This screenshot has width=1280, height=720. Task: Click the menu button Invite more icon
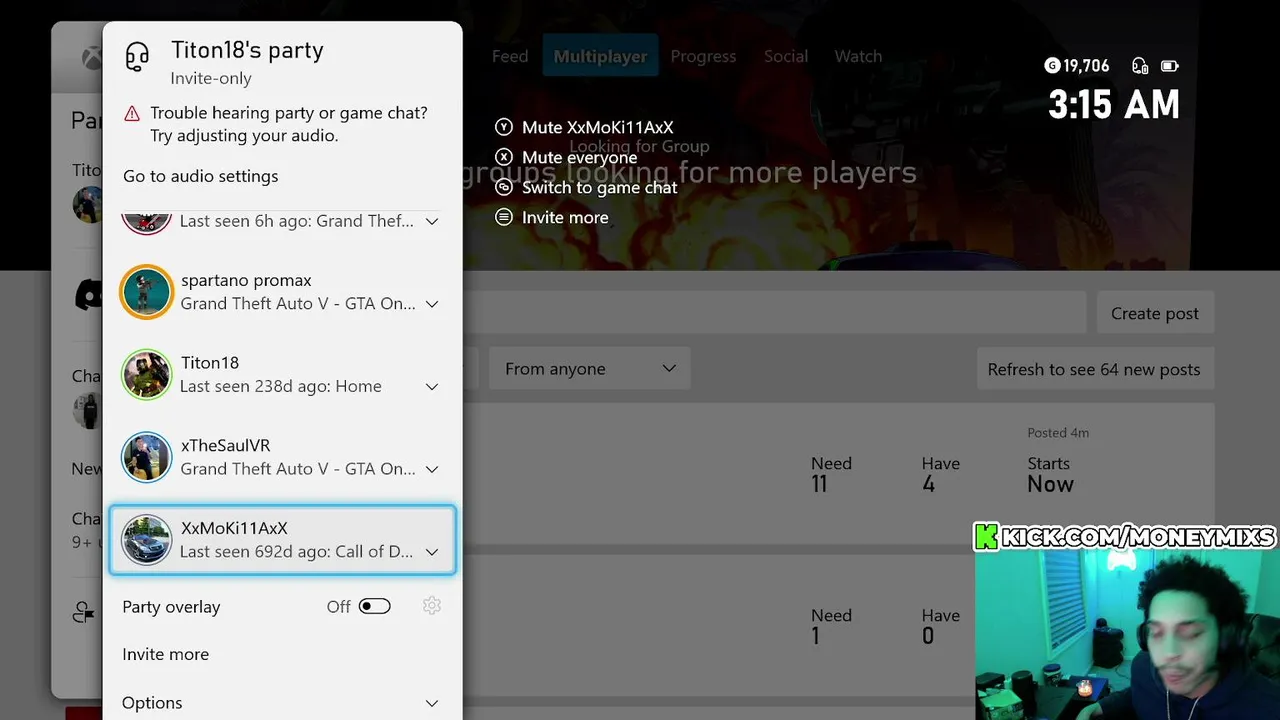click(504, 217)
